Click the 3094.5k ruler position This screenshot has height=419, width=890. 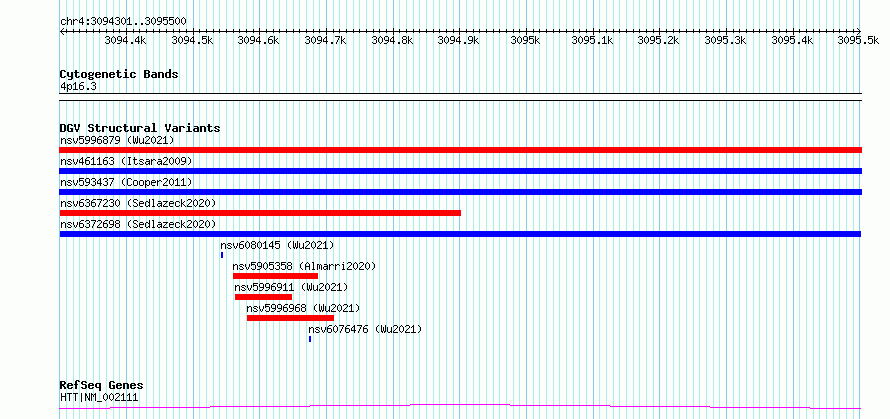point(192,40)
